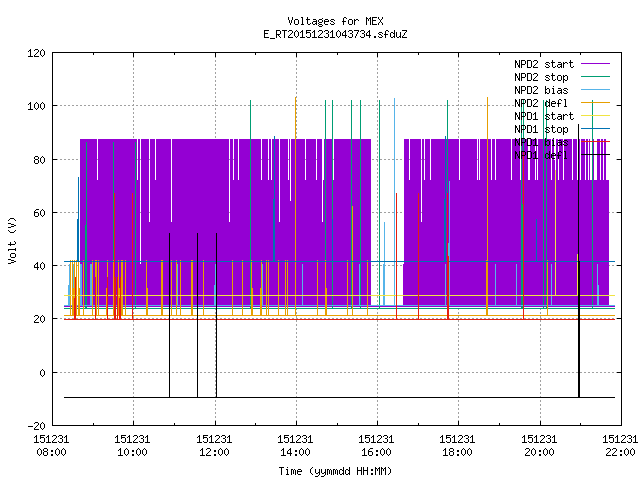Click the purple NPD2 start legend line sample
The width and height of the screenshot is (640, 480).
596,64
